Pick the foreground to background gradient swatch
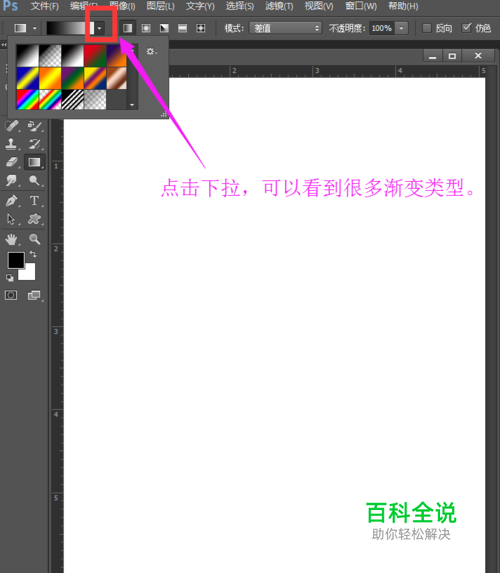 27,56
